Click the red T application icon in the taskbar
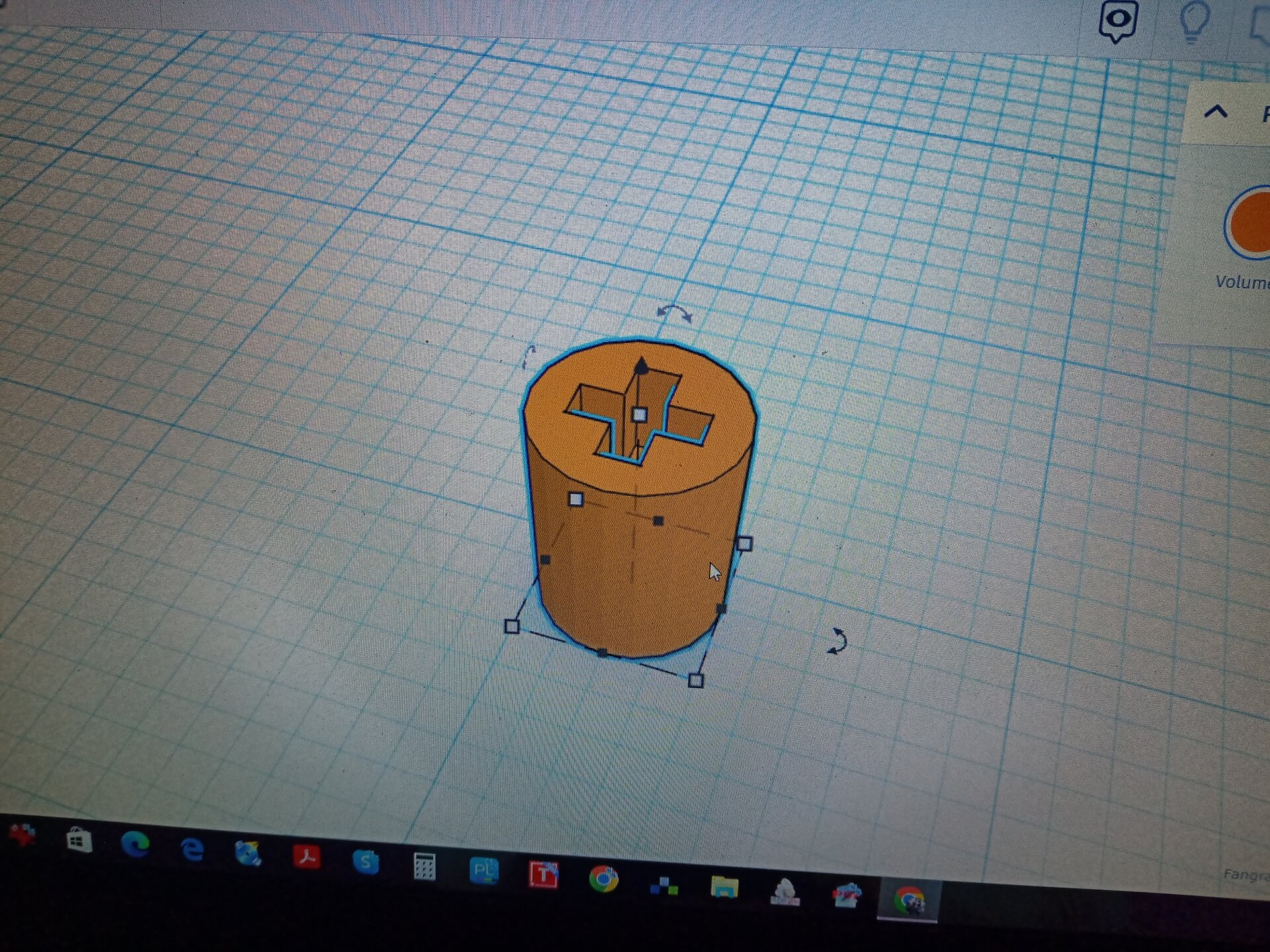The height and width of the screenshot is (952, 1270). pos(543,875)
